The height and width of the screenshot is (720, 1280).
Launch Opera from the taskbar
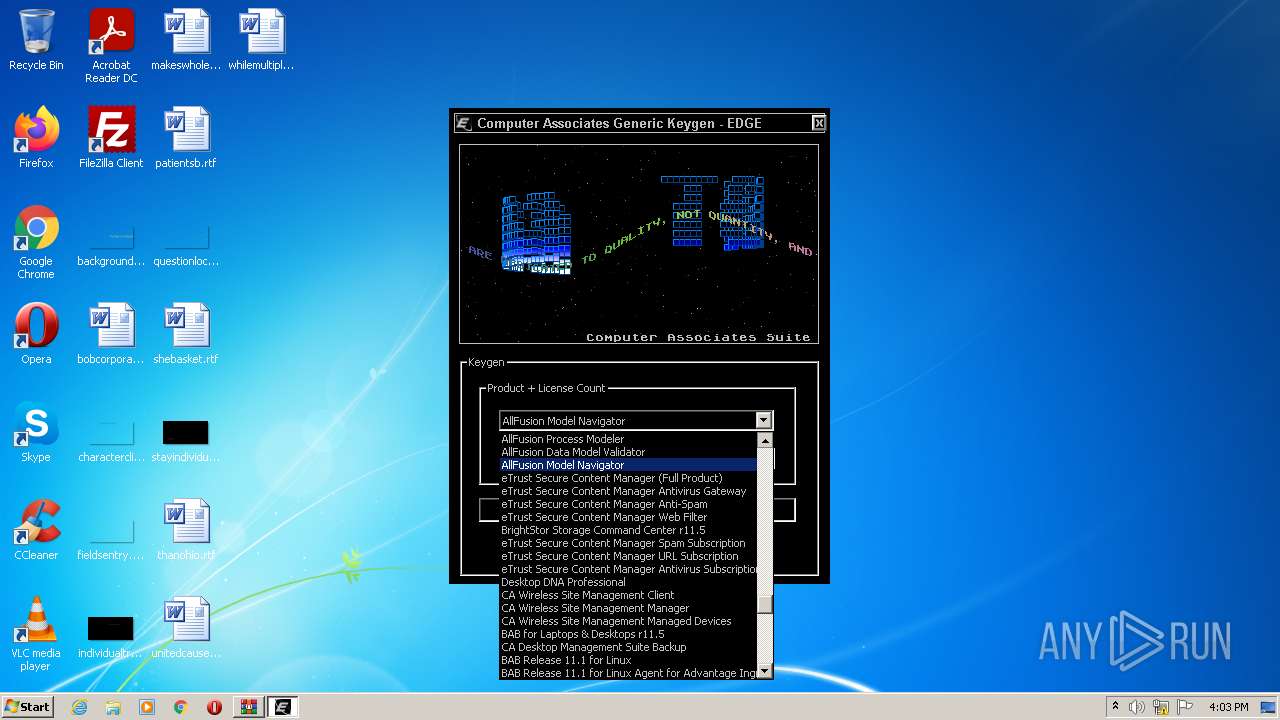coord(215,707)
